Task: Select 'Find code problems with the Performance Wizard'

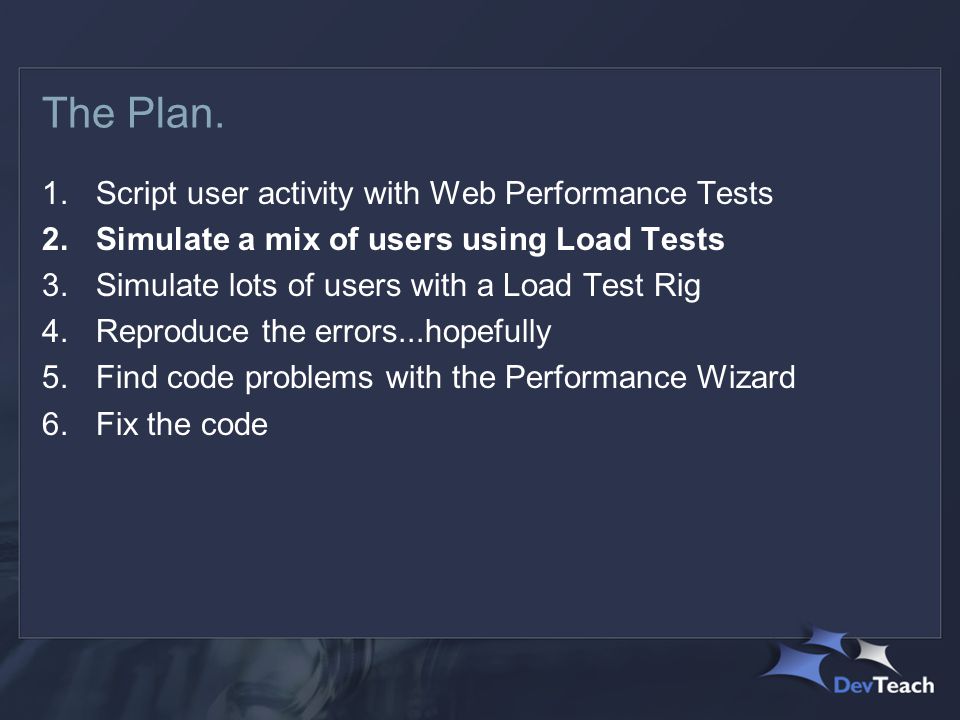Action: coord(446,377)
